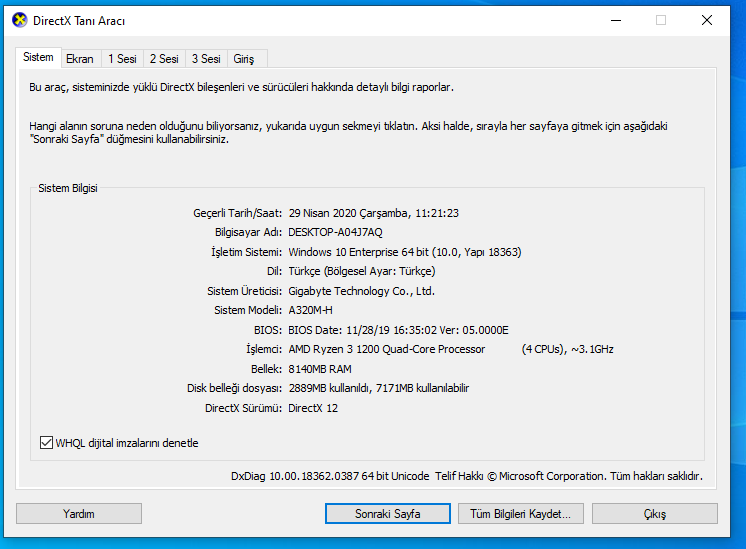
Task: Minimize the DirectX Tanı Aracı window
Action: tap(615, 20)
